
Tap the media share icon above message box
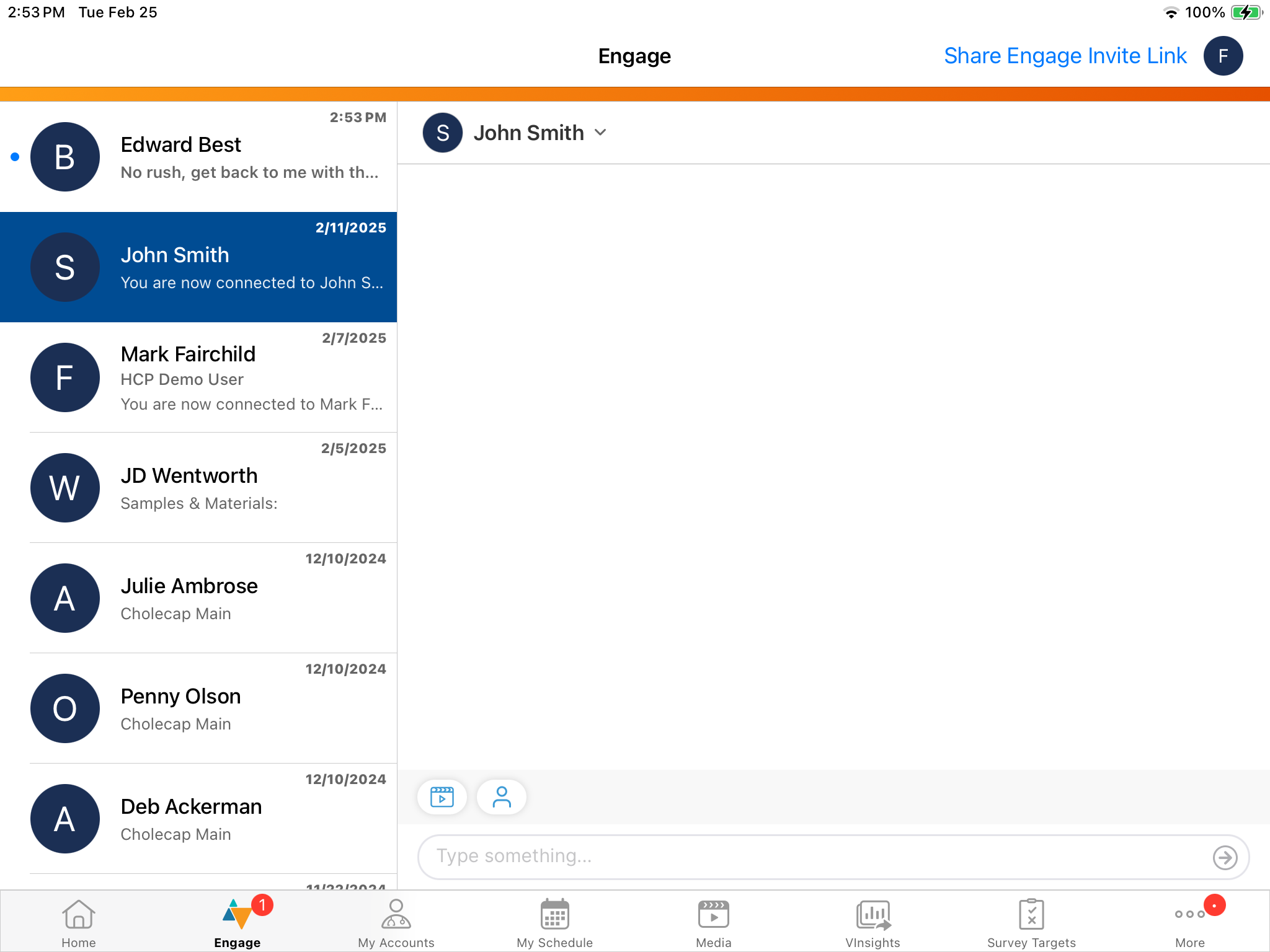click(442, 796)
